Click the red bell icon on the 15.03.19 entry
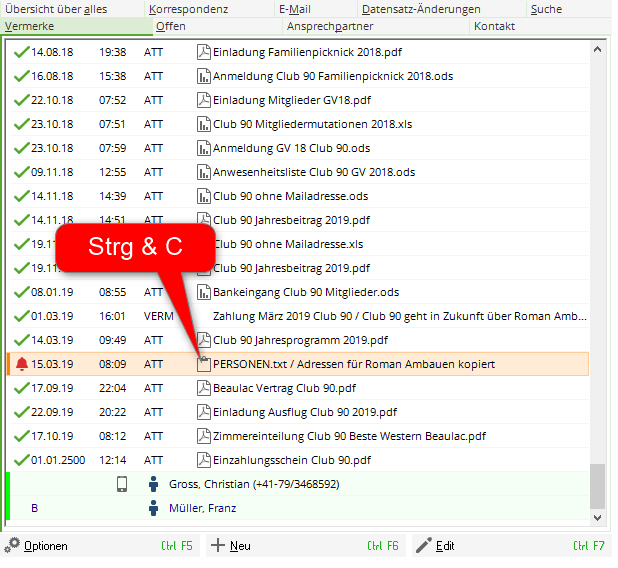Image resolution: width=618 pixels, height=568 pixels. 22,364
